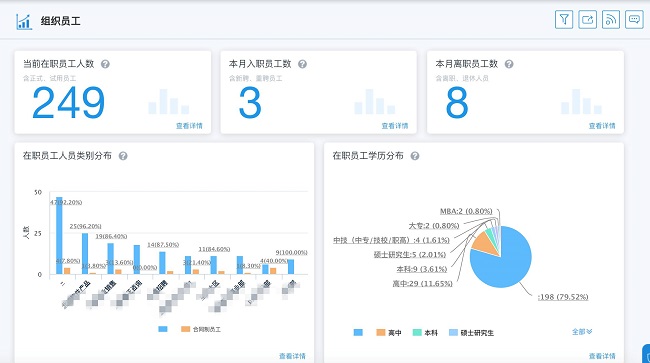Click the 本科:9 (3.61%) label
This screenshot has height=363, width=650.
click(422, 269)
